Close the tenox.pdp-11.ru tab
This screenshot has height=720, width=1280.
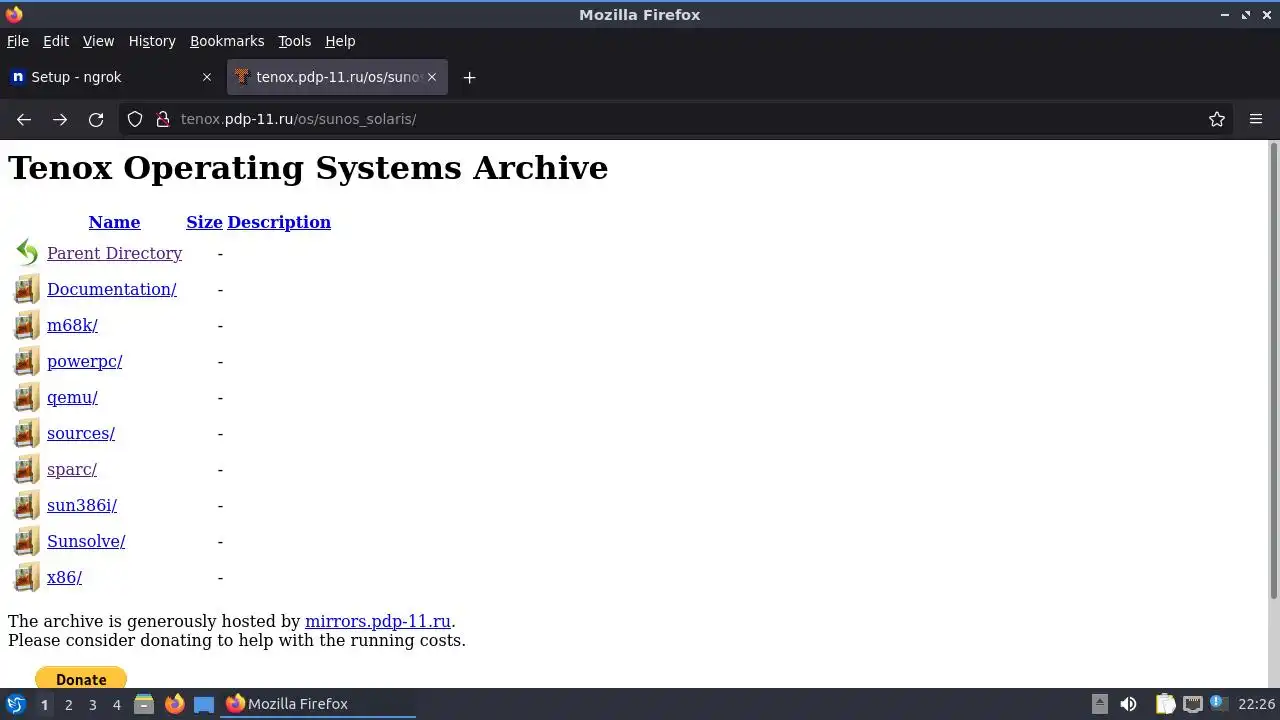point(432,77)
